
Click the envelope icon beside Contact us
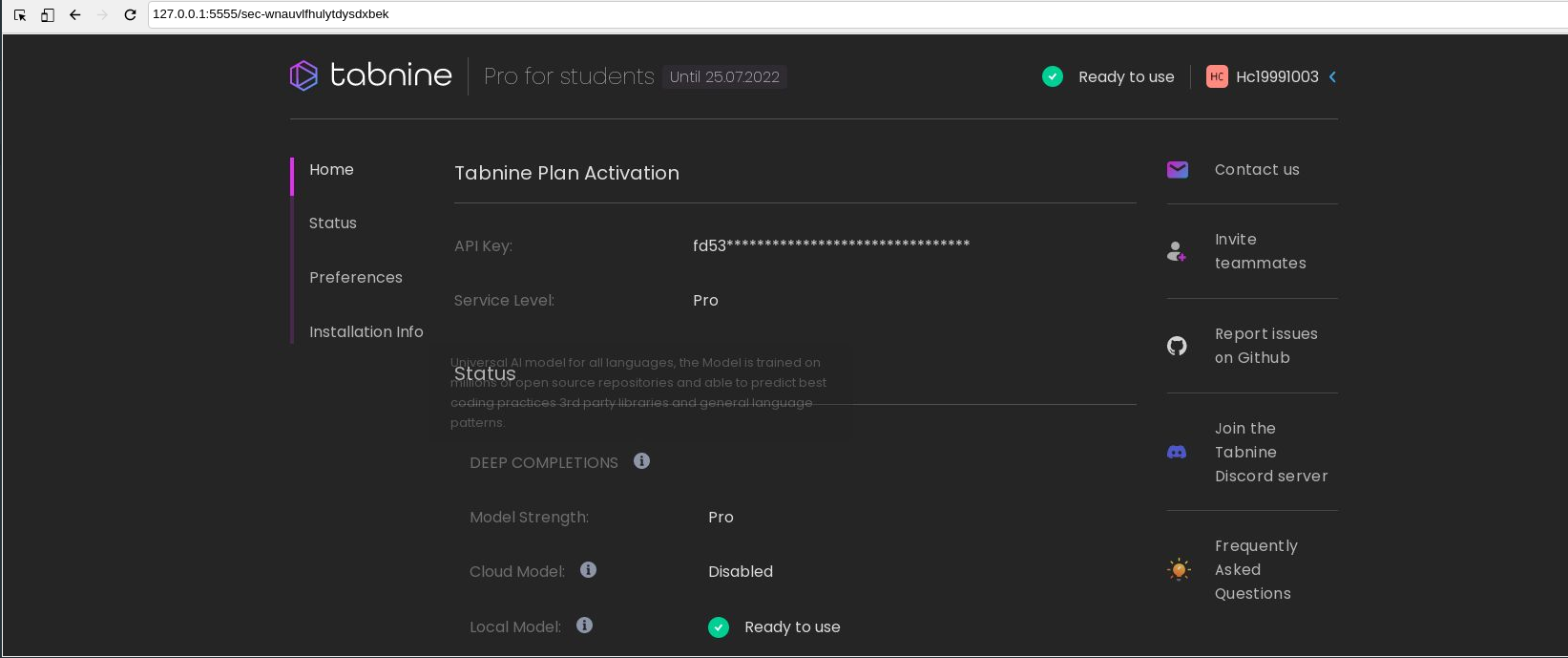(1177, 170)
